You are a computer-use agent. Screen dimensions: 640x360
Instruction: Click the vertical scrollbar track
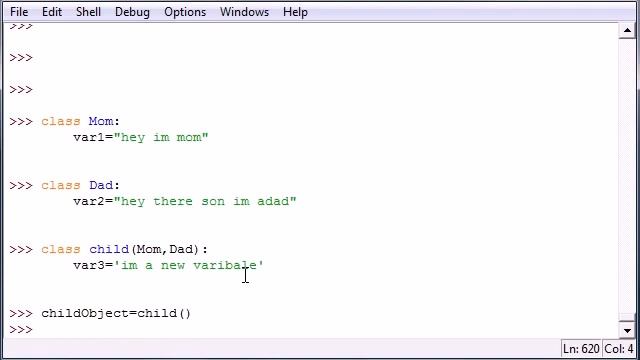tap(627, 176)
